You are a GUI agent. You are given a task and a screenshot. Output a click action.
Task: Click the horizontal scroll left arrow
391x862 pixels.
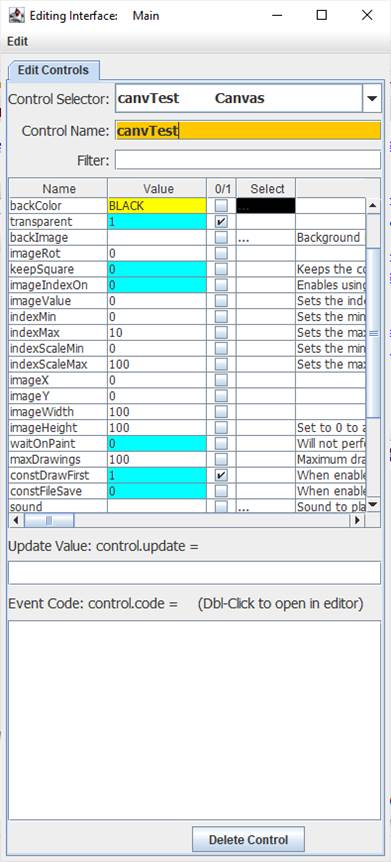(x=15, y=520)
